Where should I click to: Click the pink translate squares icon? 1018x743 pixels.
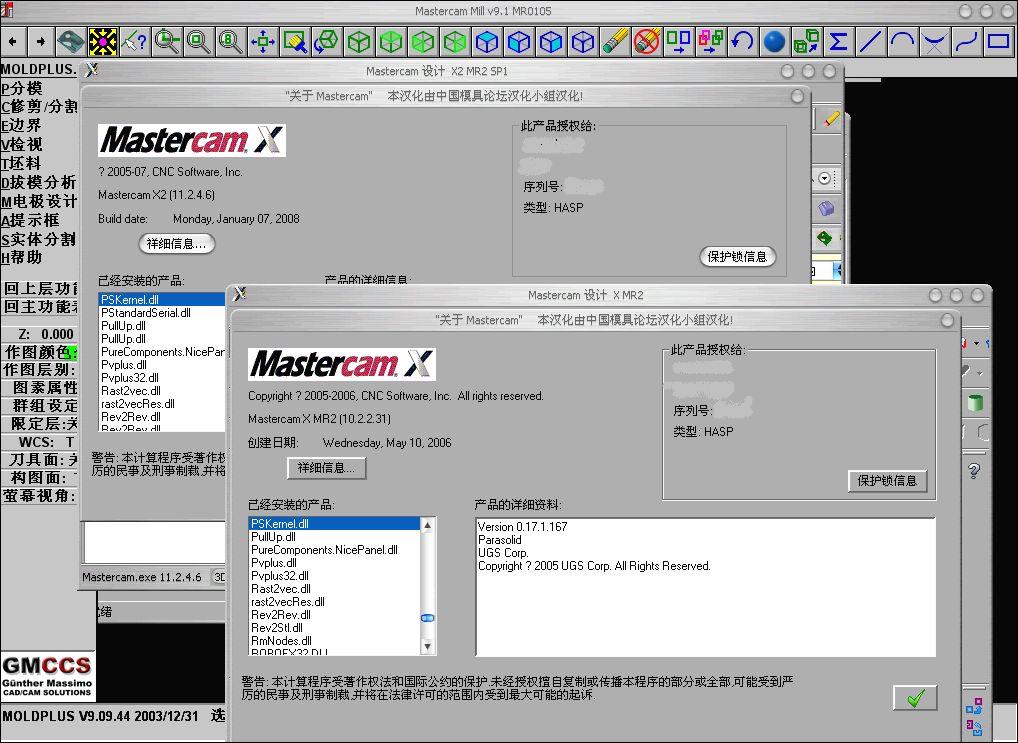coord(710,42)
